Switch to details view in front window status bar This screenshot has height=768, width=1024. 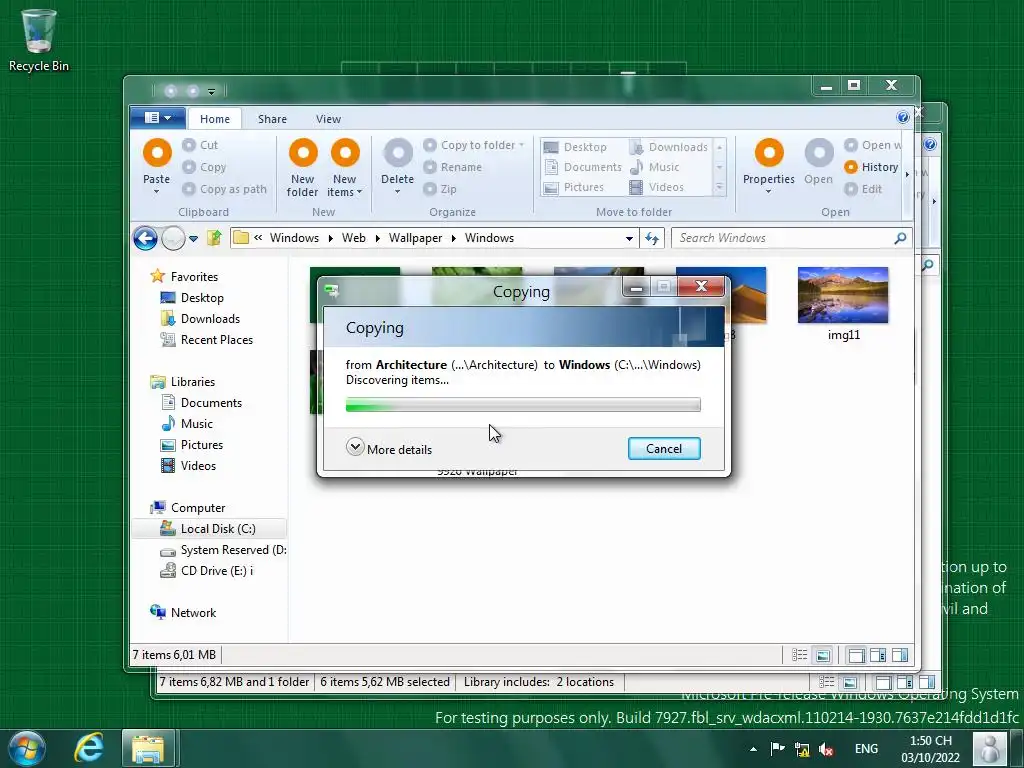point(799,655)
